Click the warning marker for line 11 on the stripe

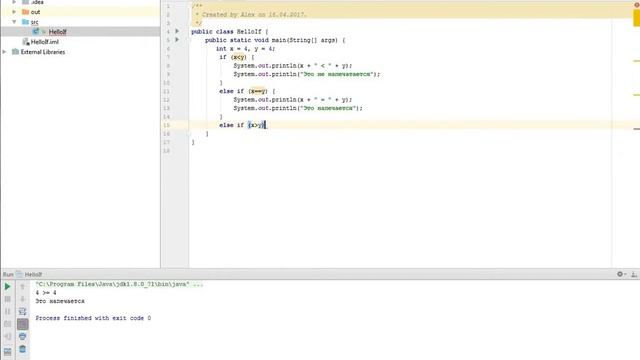click(637, 95)
